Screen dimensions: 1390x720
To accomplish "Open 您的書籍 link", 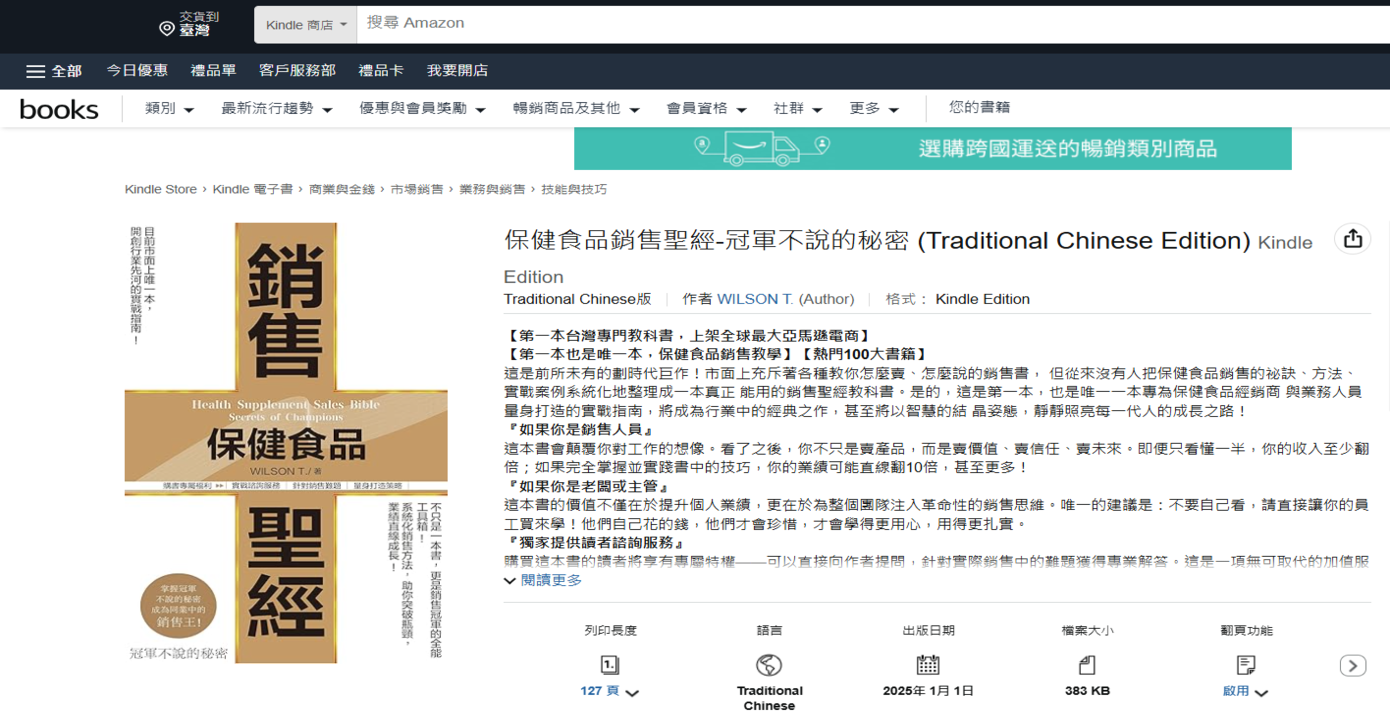I will tap(979, 107).
